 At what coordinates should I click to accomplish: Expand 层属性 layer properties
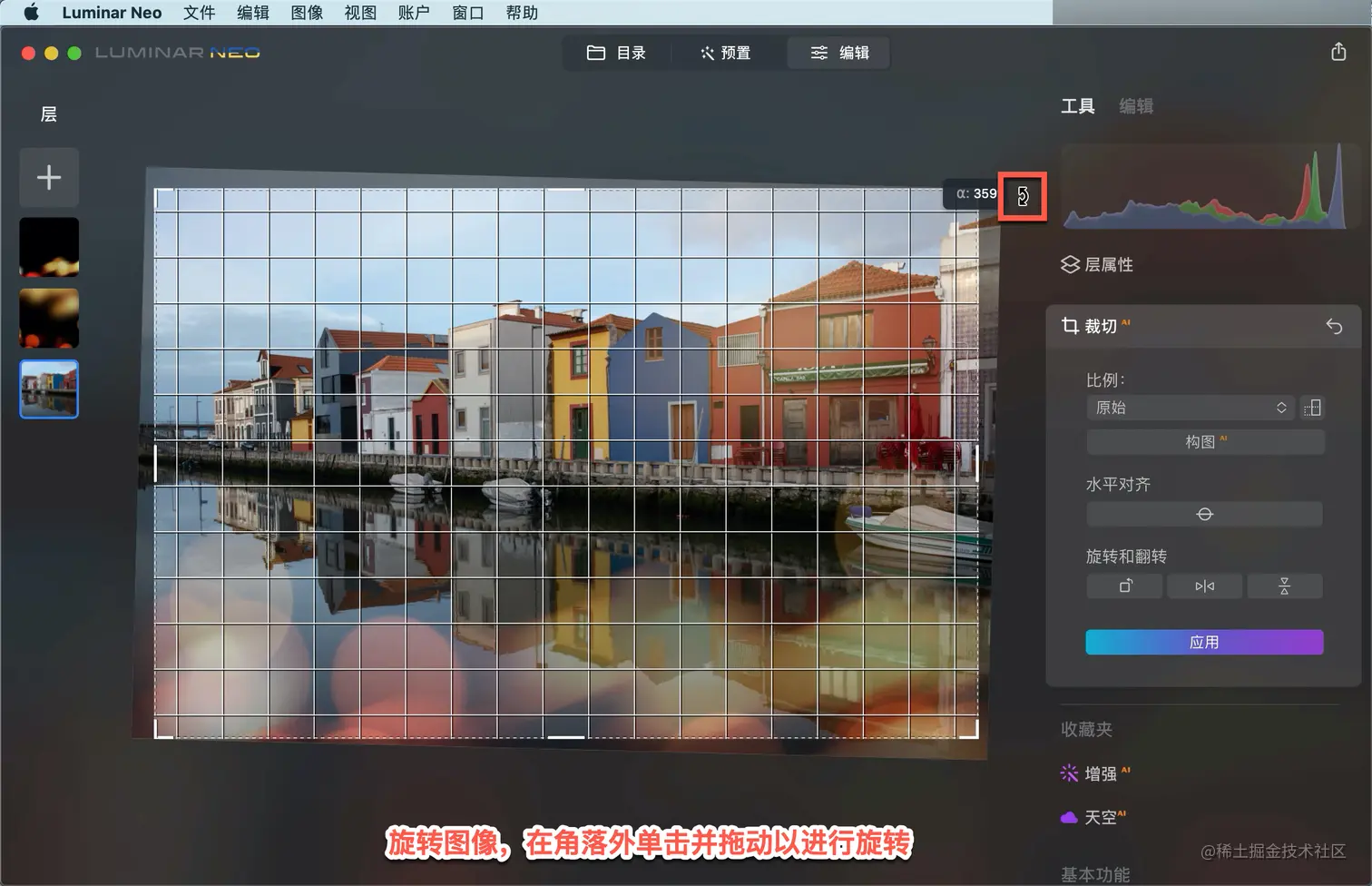pyautogui.click(x=1097, y=264)
